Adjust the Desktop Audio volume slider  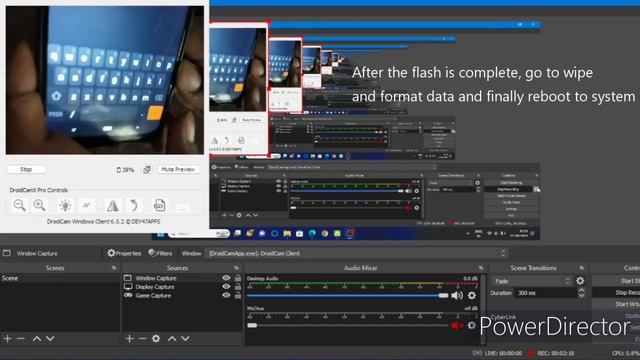point(347,295)
